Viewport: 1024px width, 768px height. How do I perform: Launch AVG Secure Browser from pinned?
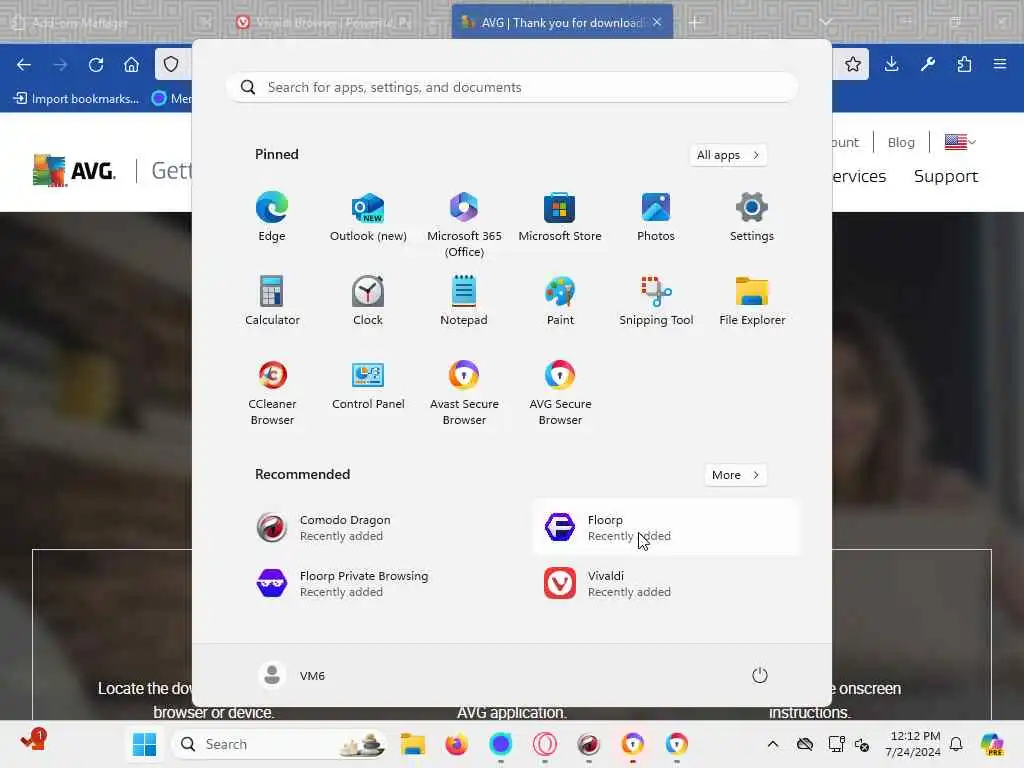coord(560,392)
